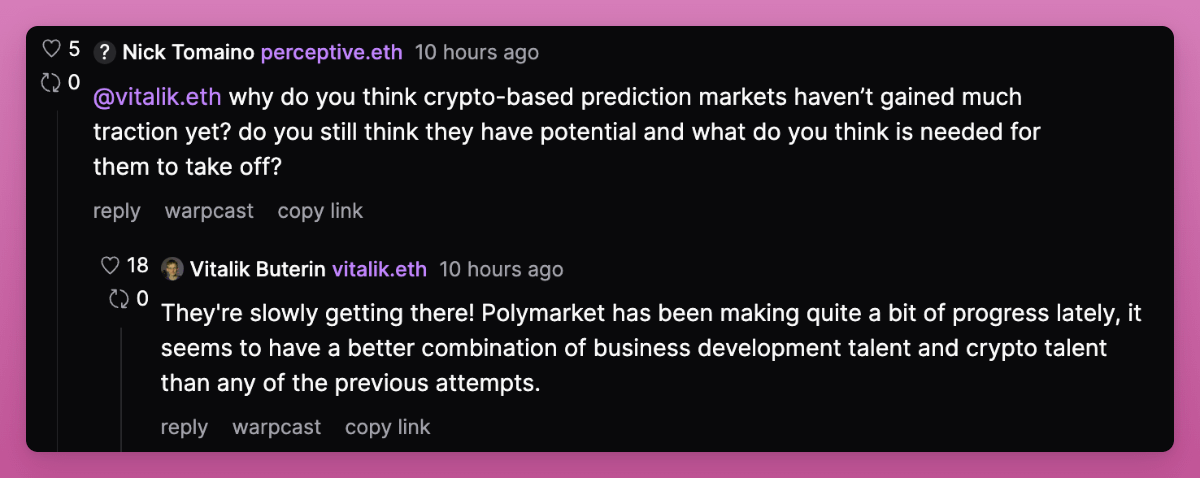Open Nick Tomaino's cast in warpcast
1200x478 pixels.
[x=209, y=211]
